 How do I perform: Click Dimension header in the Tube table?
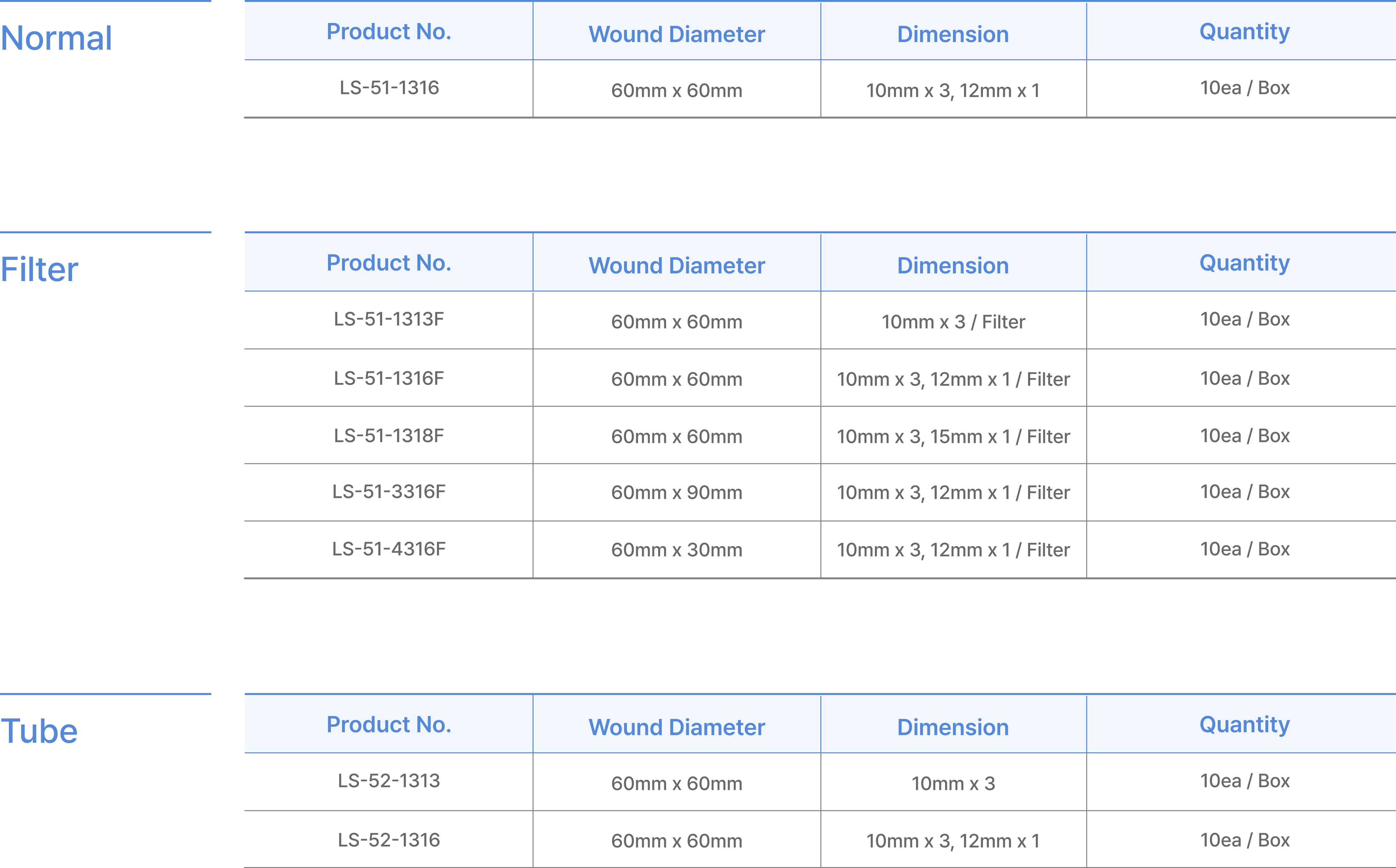[953, 727]
